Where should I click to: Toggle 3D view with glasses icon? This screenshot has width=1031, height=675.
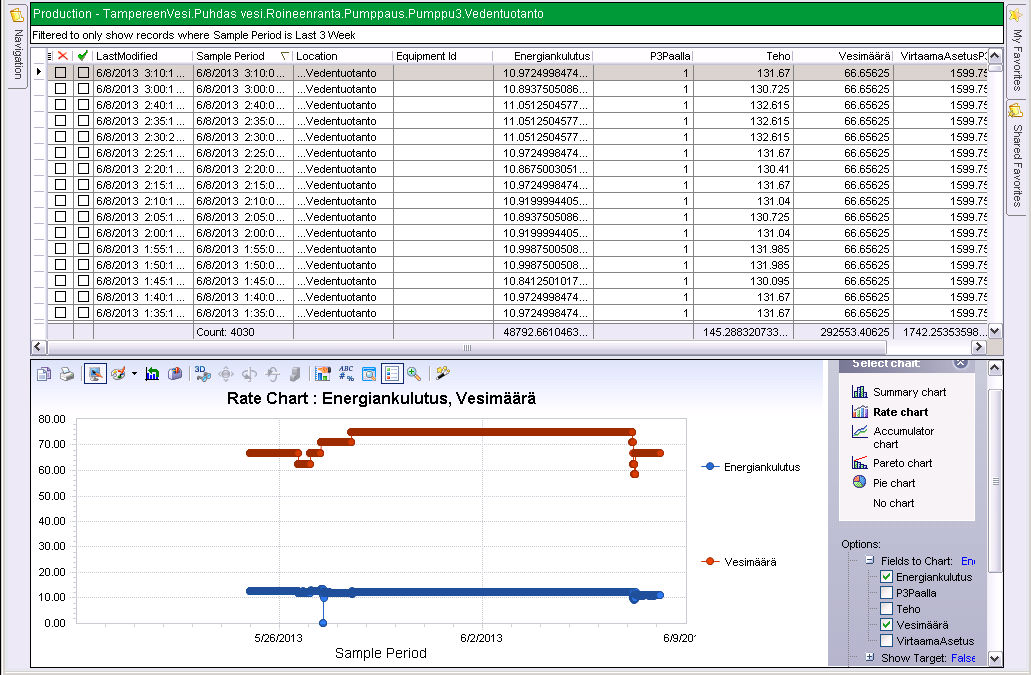click(203, 374)
